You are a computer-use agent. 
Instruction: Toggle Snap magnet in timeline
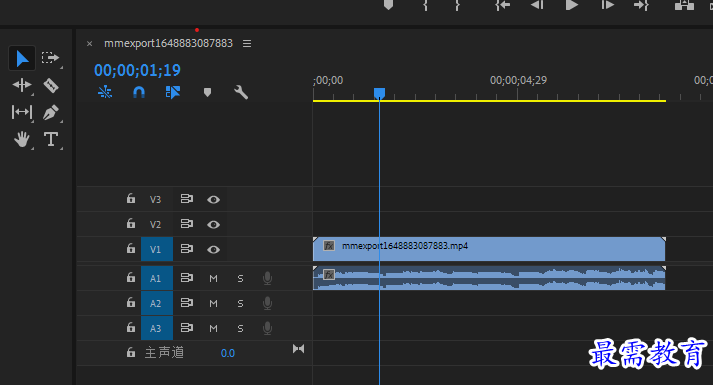tap(139, 93)
